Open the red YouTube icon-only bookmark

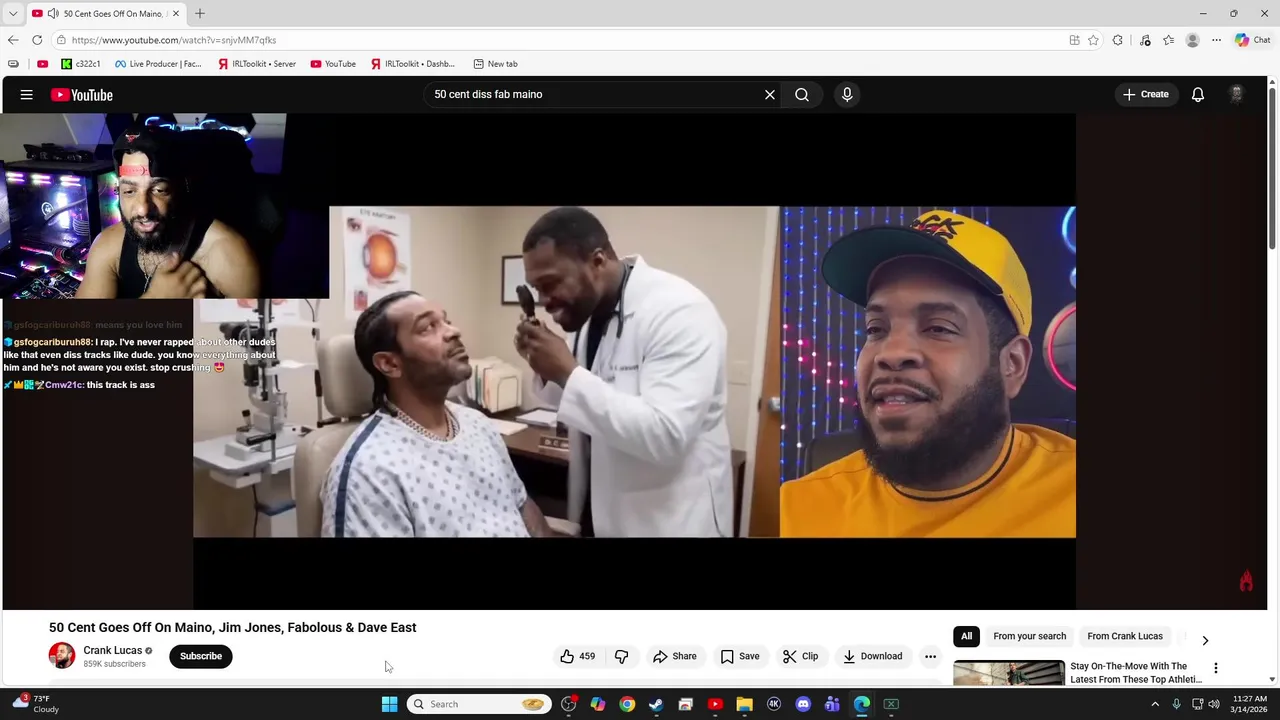coord(42,64)
